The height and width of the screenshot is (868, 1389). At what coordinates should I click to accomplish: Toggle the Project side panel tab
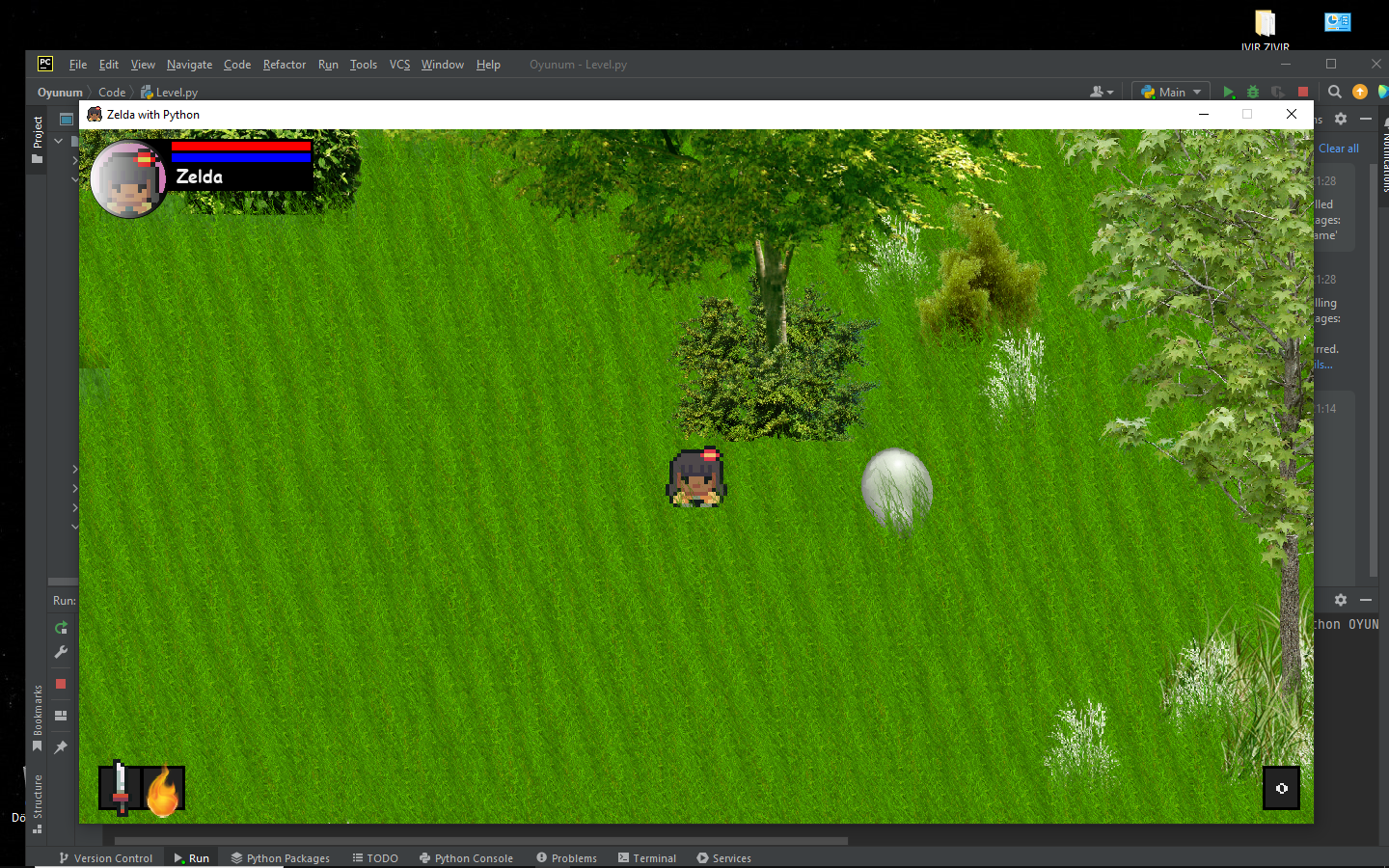pos(38,140)
